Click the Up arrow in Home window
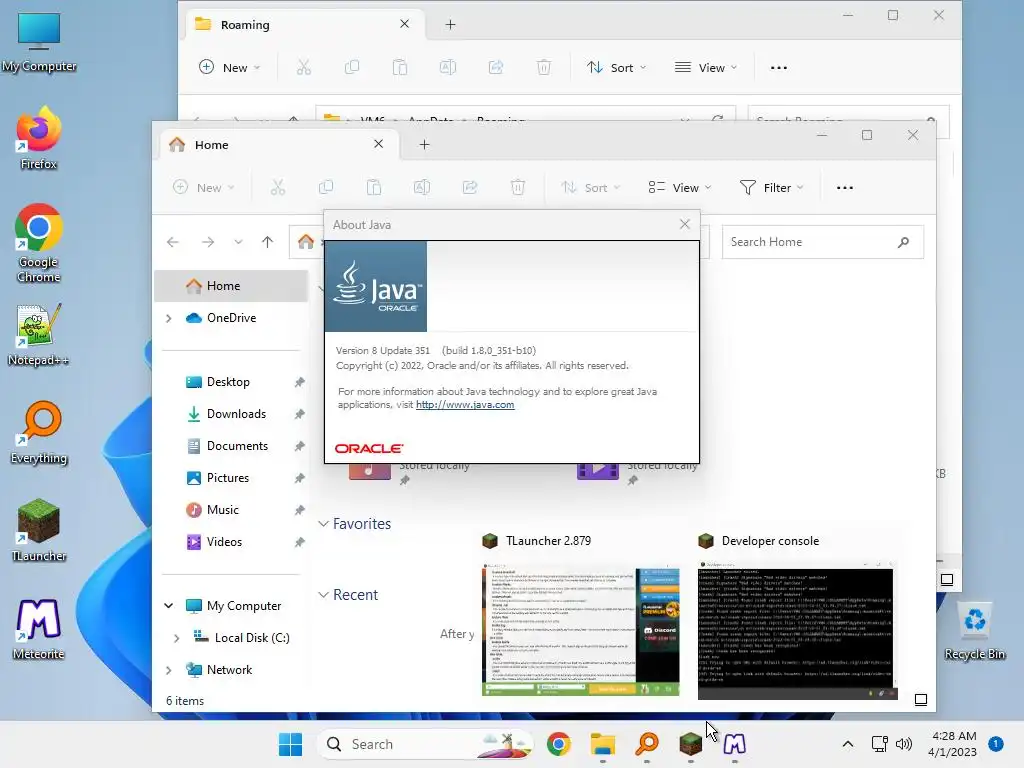 coord(267,242)
